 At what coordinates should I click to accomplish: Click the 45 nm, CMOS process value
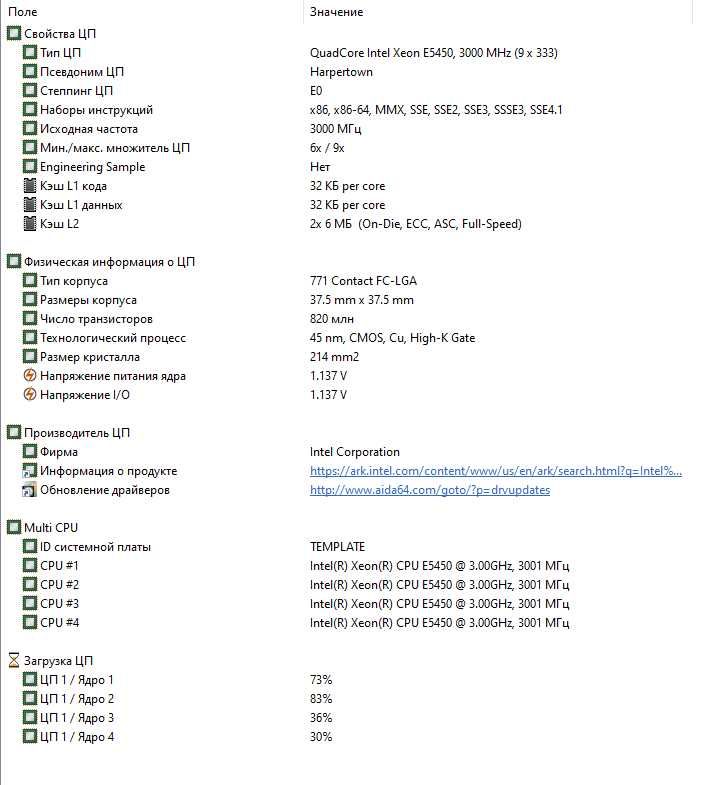pos(392,338)
